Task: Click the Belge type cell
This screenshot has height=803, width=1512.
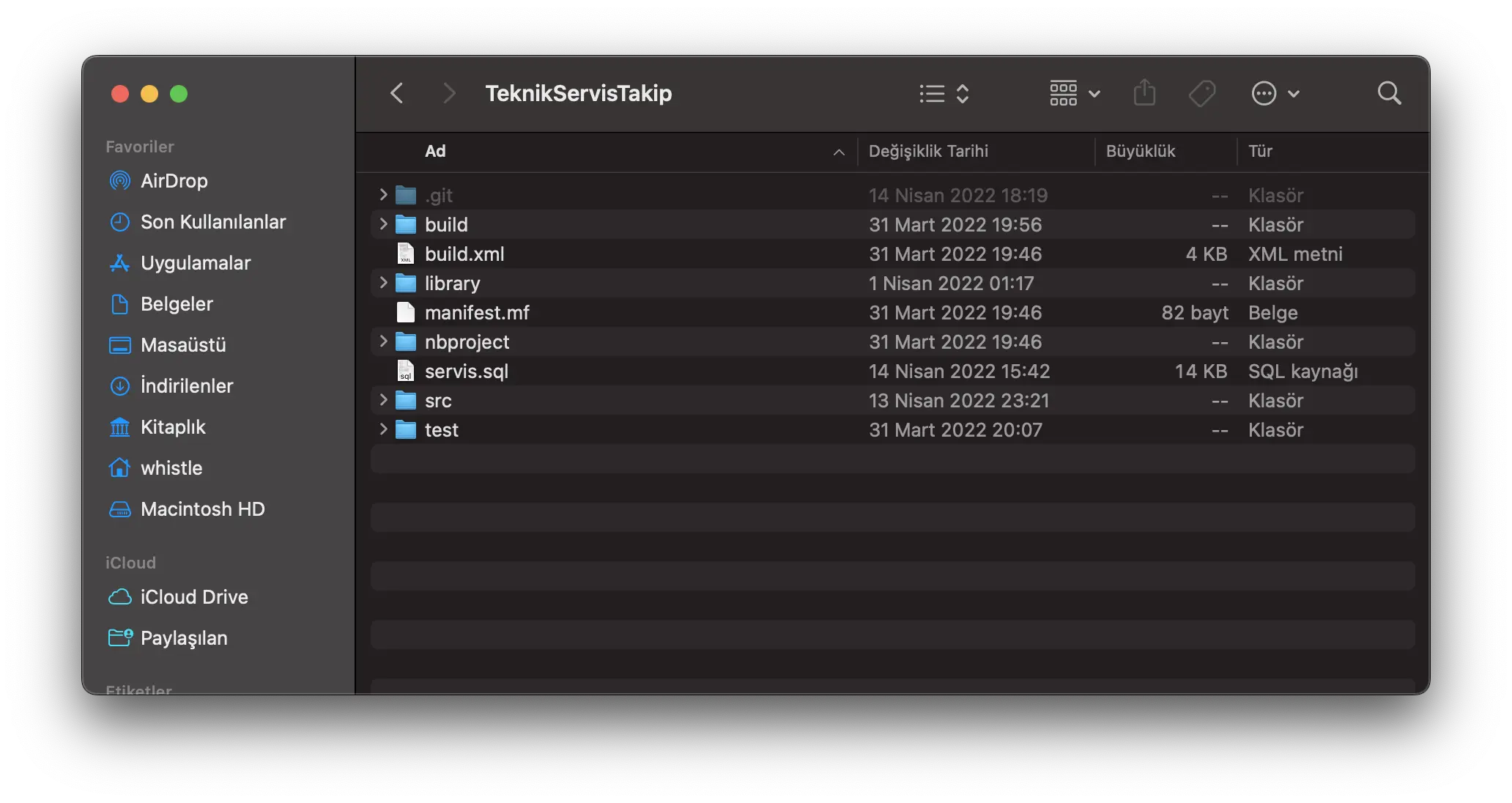Action: pos(1273,313)
